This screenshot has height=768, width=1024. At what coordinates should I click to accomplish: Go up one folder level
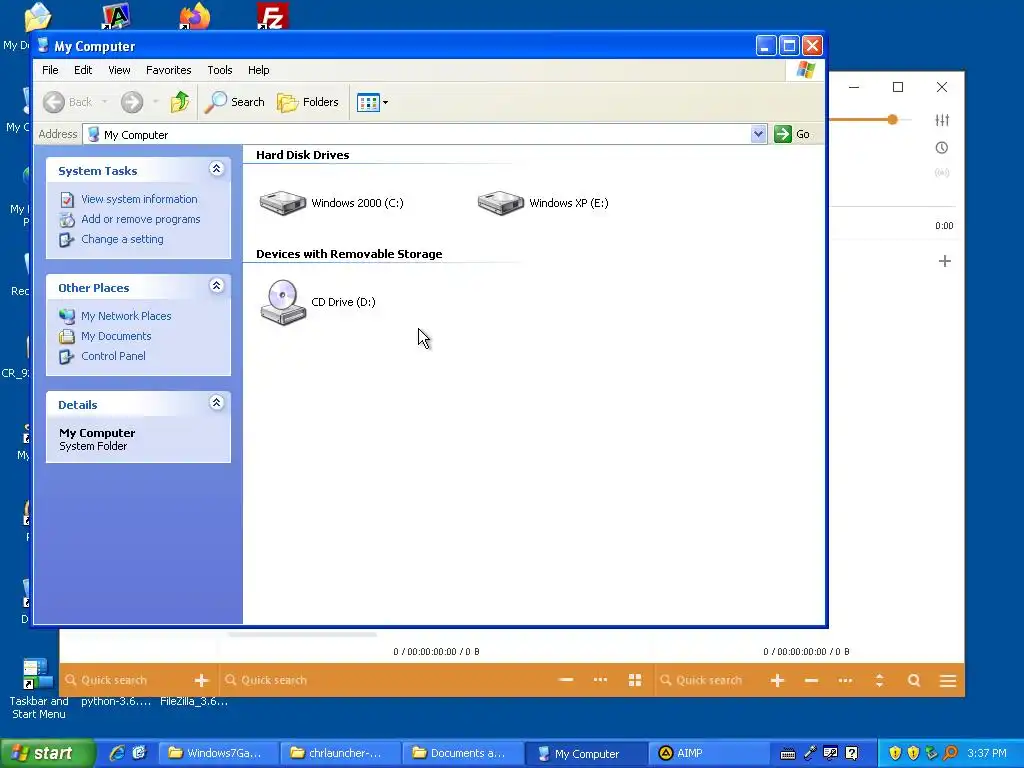pos(180,102)
